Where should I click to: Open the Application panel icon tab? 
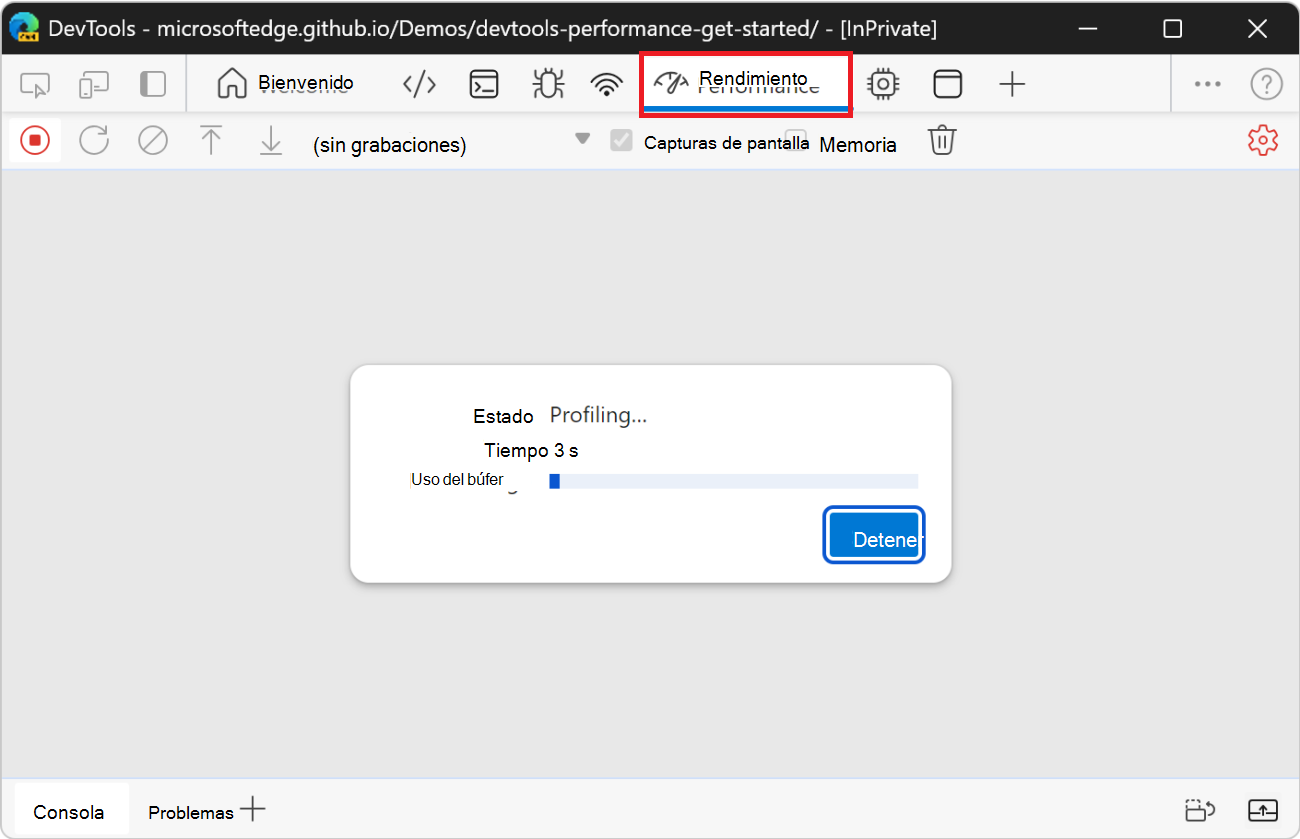(947, 84)
